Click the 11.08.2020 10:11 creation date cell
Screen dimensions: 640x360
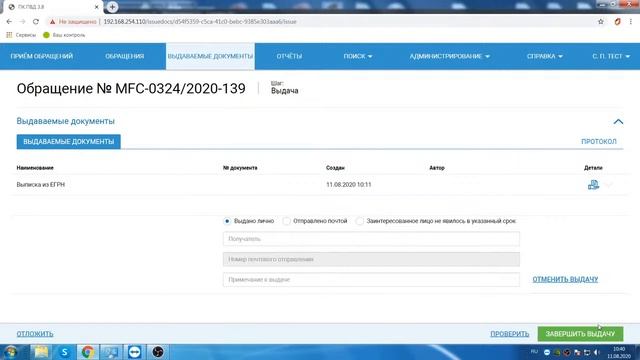[x=349, y=184]
